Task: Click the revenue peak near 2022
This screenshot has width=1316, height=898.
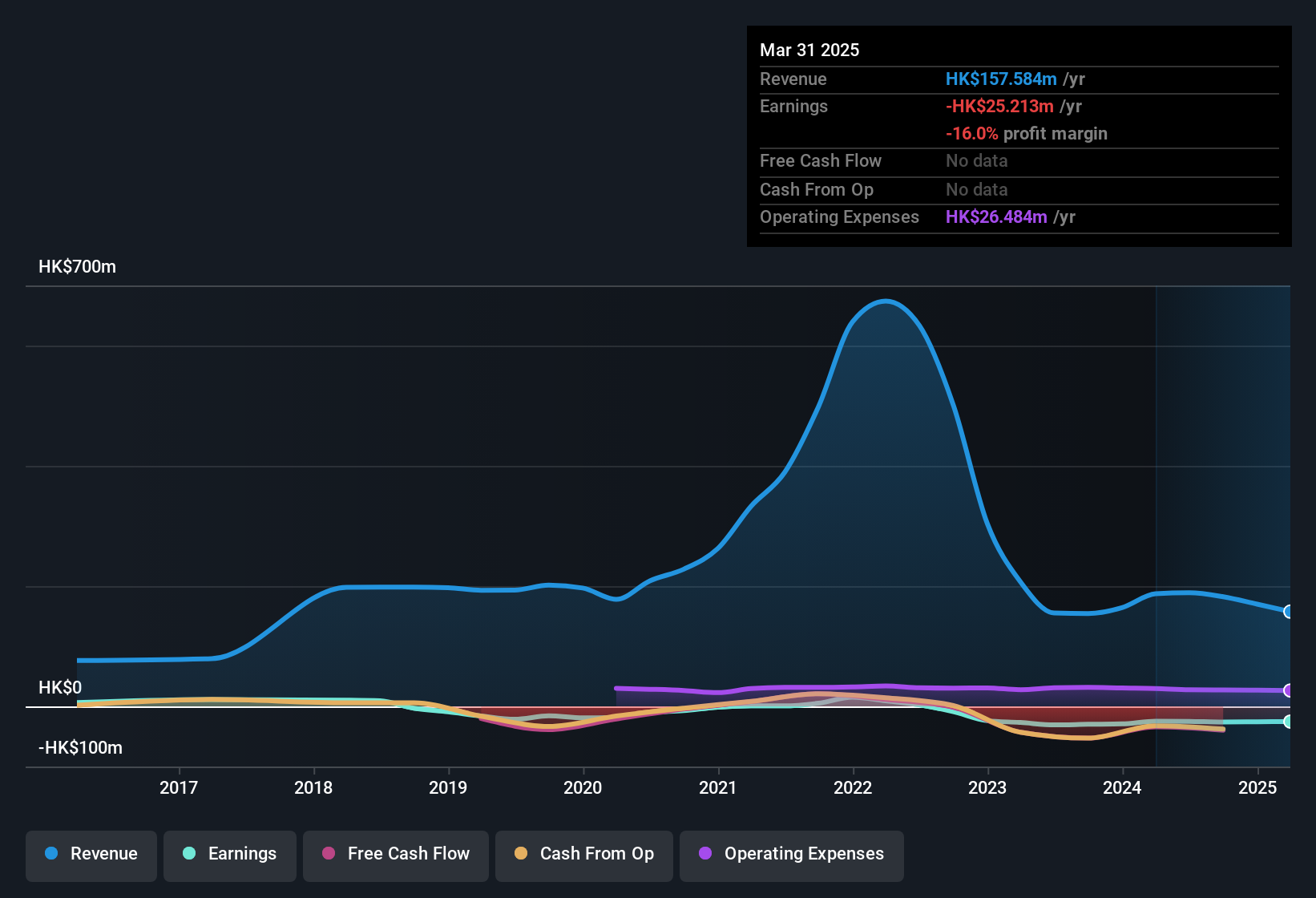Action: (x=885, y=301)
